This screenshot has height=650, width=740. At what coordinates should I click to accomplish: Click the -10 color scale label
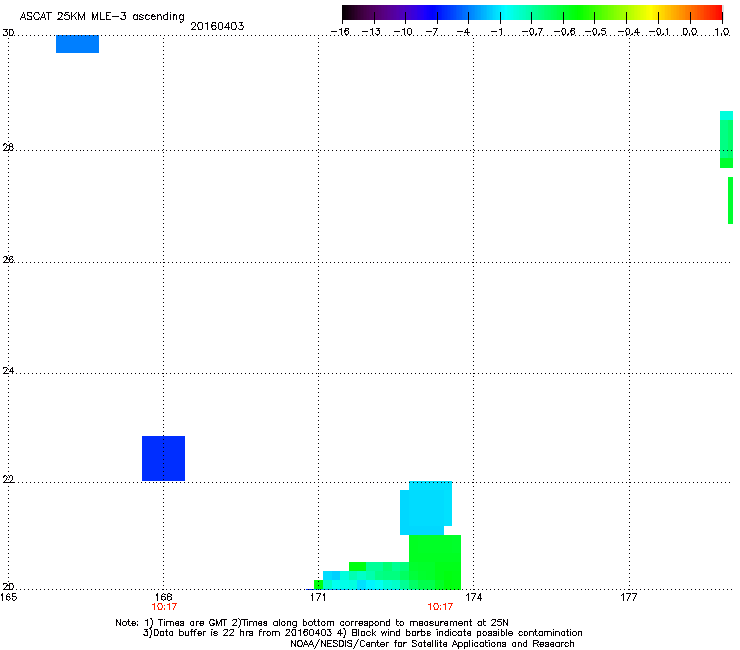tap(403, 32)
